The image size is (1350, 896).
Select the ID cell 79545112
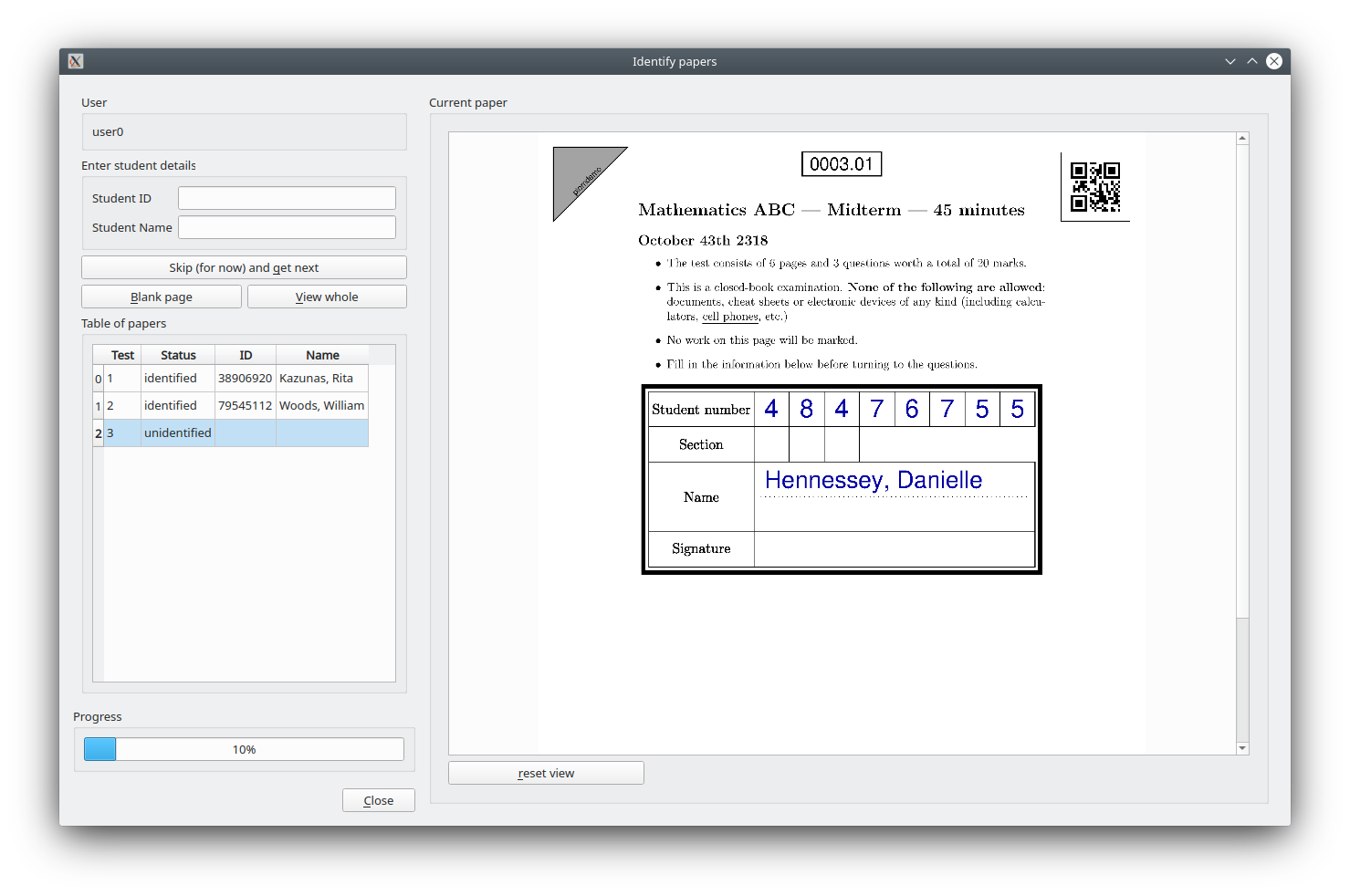(x=246, y=405)
